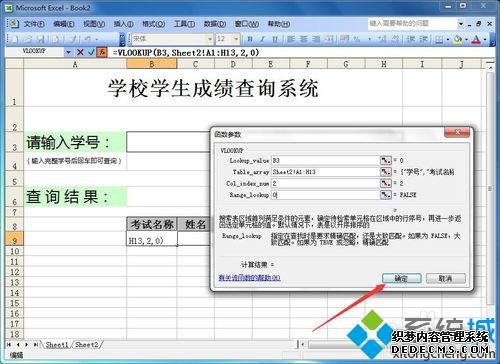This screenshot has height=364, width=500.
Task: Click Merge and Center icon
Action: [x=329, y=39]
